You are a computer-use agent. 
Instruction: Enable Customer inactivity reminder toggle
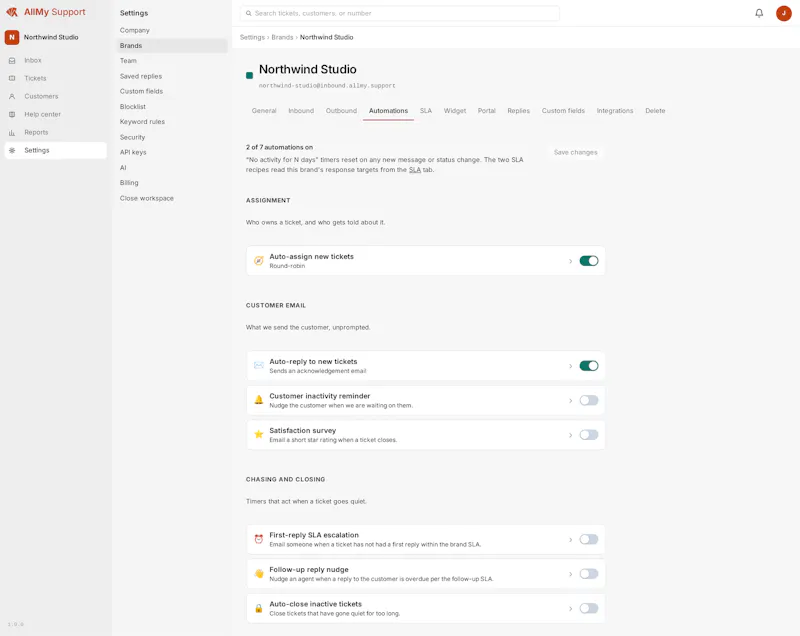point(589,400)
